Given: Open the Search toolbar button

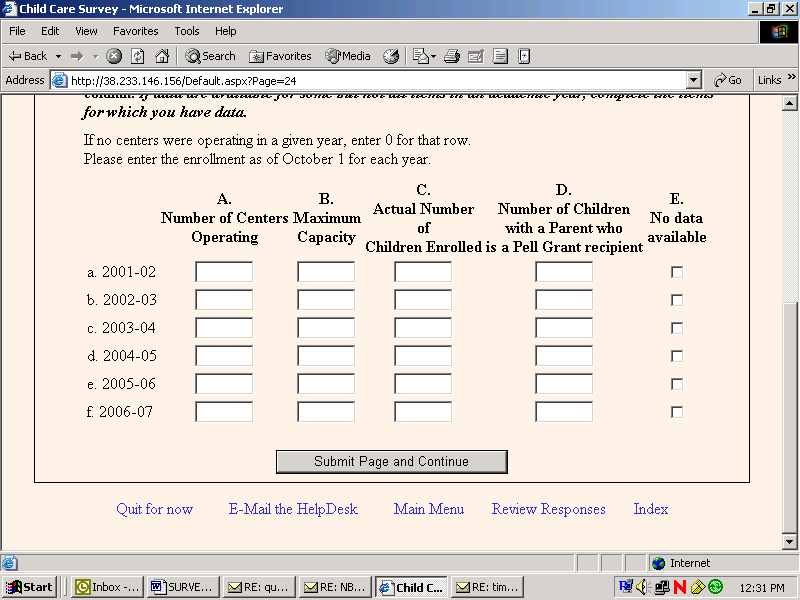Looking at the screenshot, I should 211,56.
